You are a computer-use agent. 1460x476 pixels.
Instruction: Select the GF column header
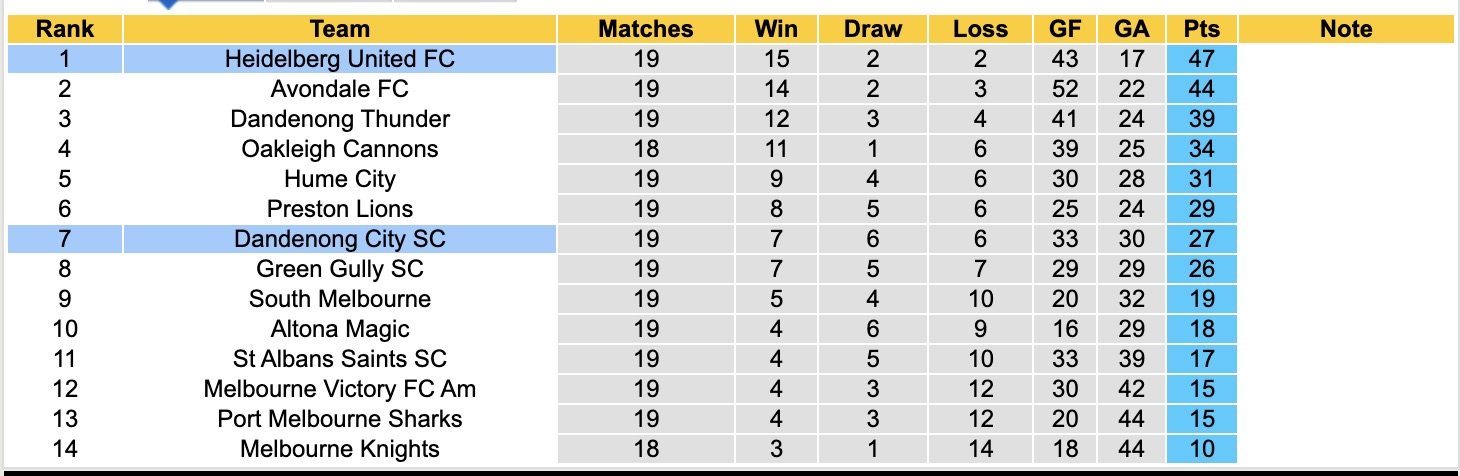coord(1065,29)
